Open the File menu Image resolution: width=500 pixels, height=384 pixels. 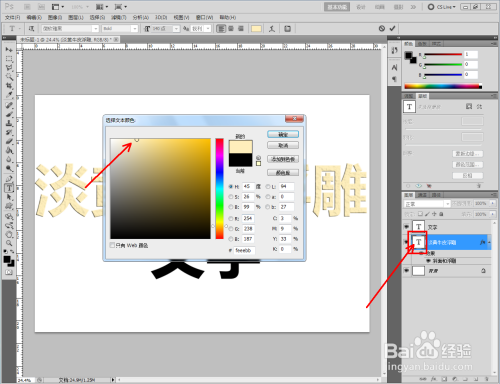tap(13, 17)
